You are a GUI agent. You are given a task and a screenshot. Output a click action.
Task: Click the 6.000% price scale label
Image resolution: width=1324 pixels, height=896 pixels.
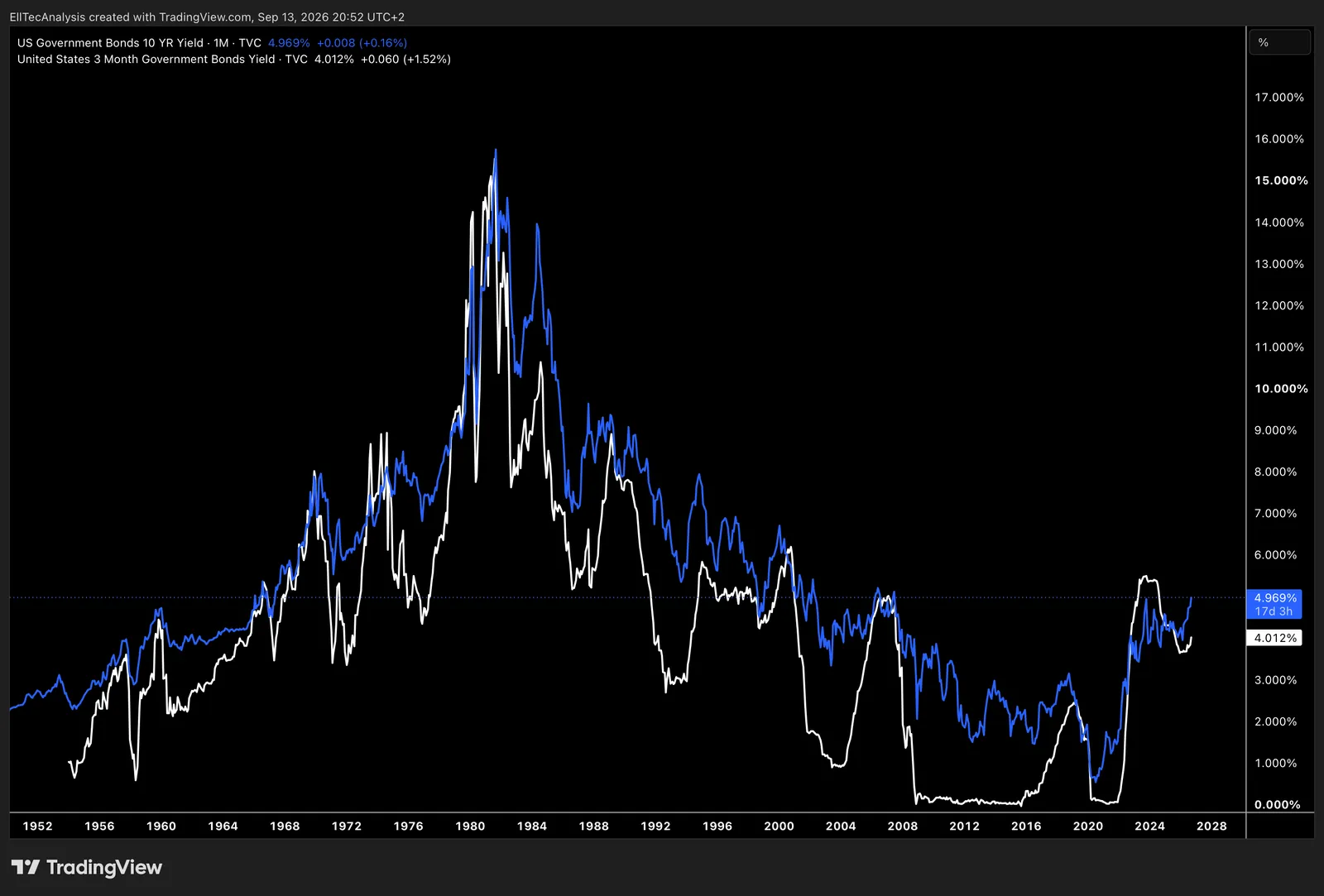tap(1276, 555)
